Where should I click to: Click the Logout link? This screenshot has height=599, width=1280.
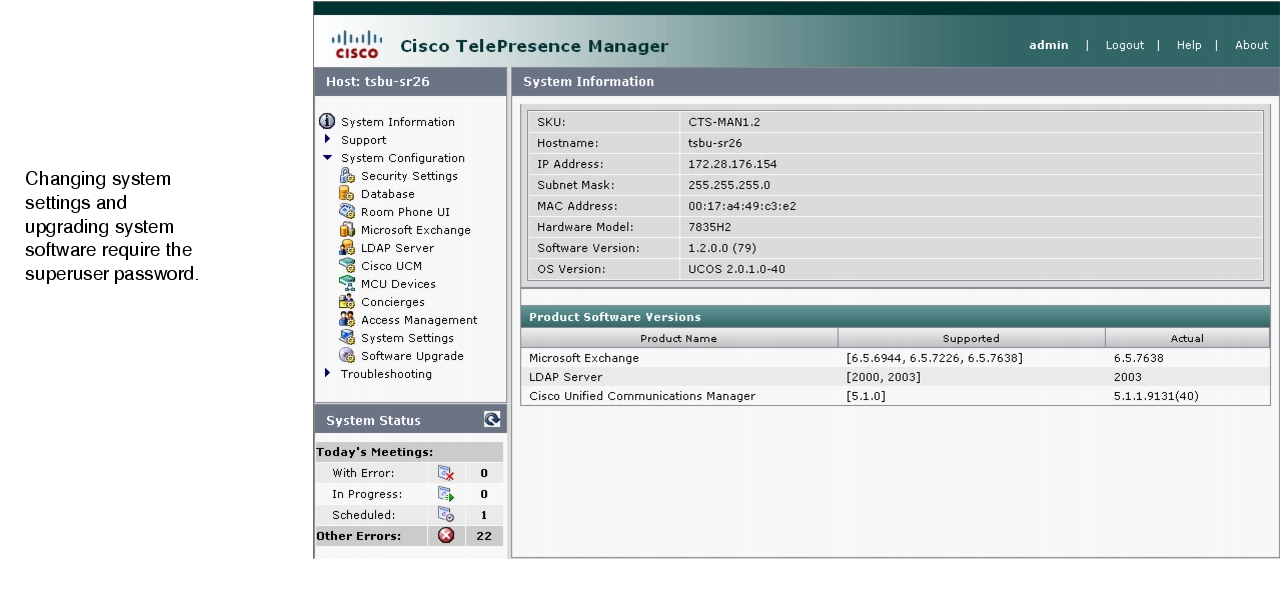click(x=1125, y=45)
